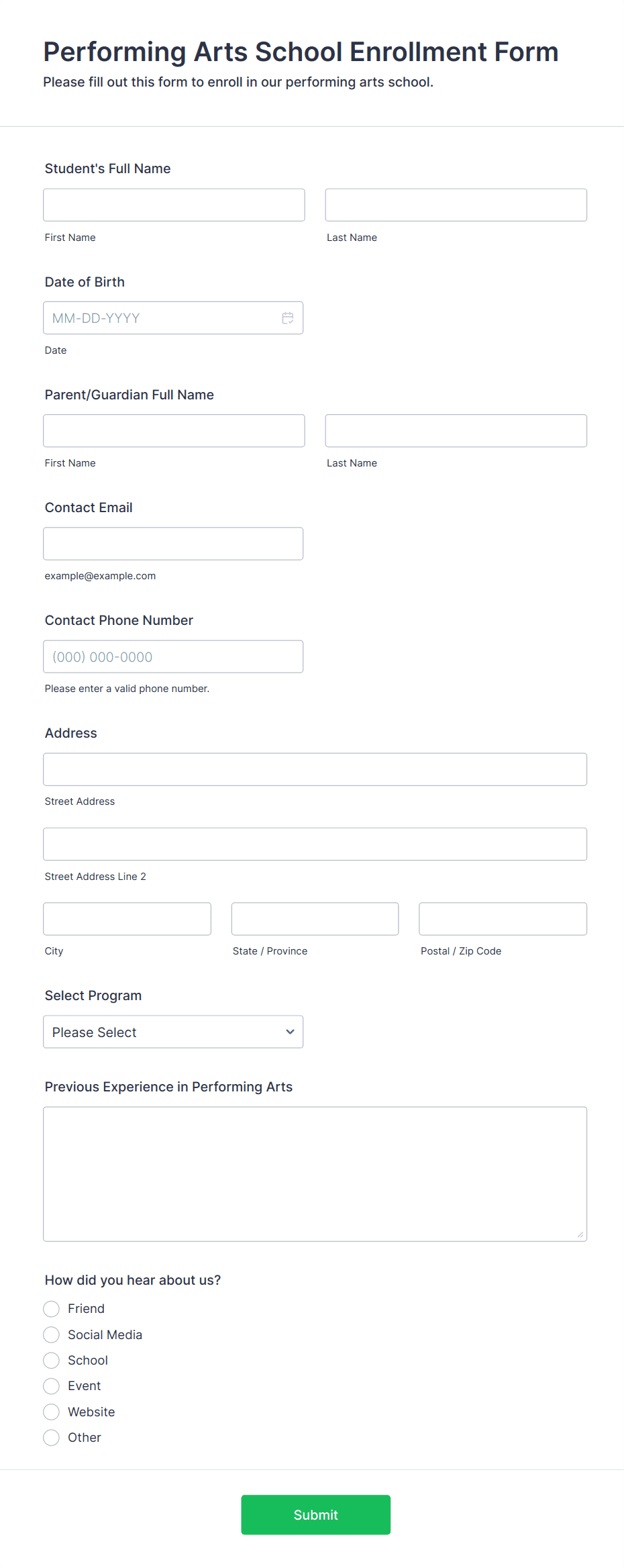Screen dimensions: 624x1568
Task: Click the Submit button
Action: click(x=315, y=1515)
